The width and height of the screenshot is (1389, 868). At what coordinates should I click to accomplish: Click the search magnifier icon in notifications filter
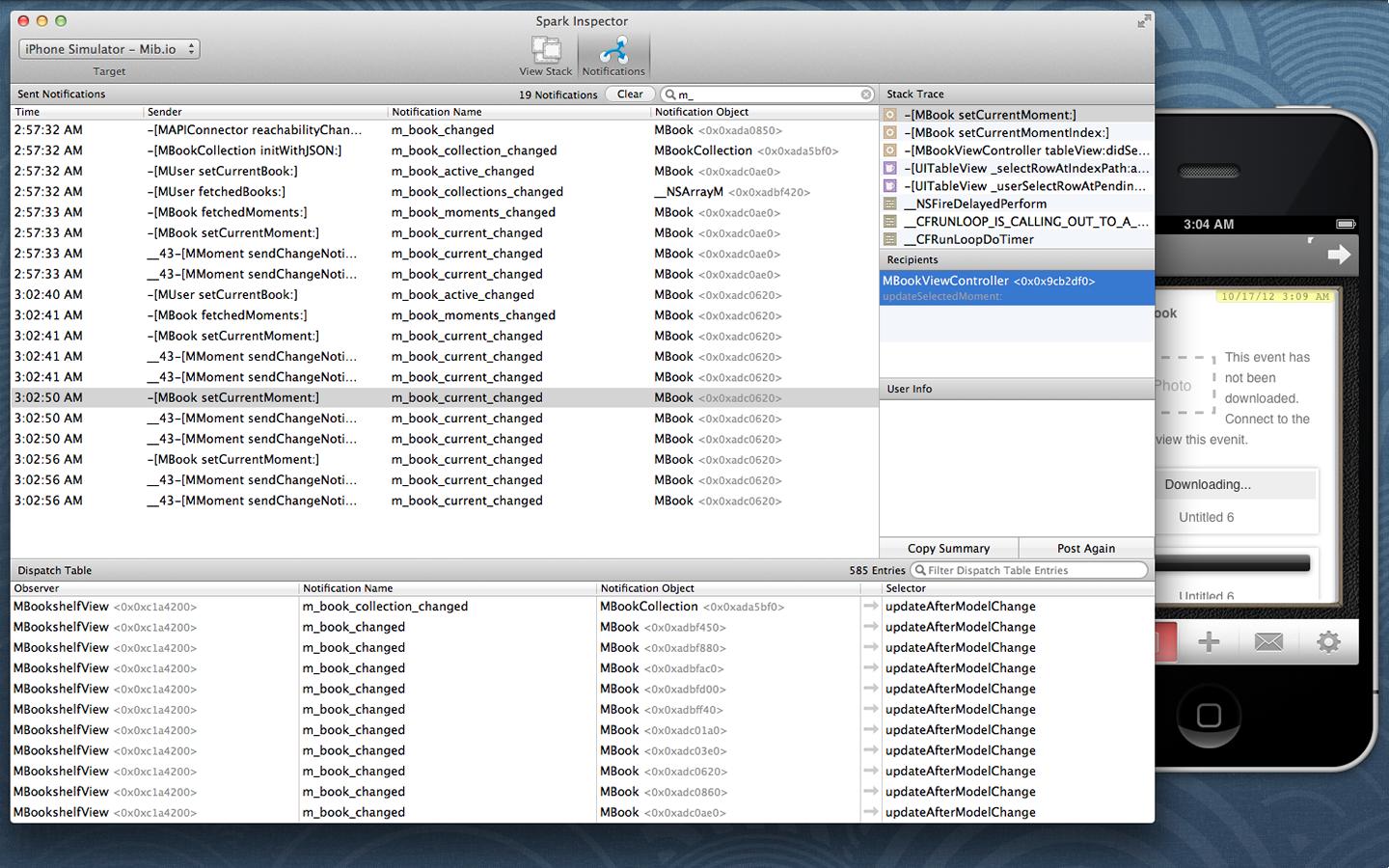tap(670, 95)
